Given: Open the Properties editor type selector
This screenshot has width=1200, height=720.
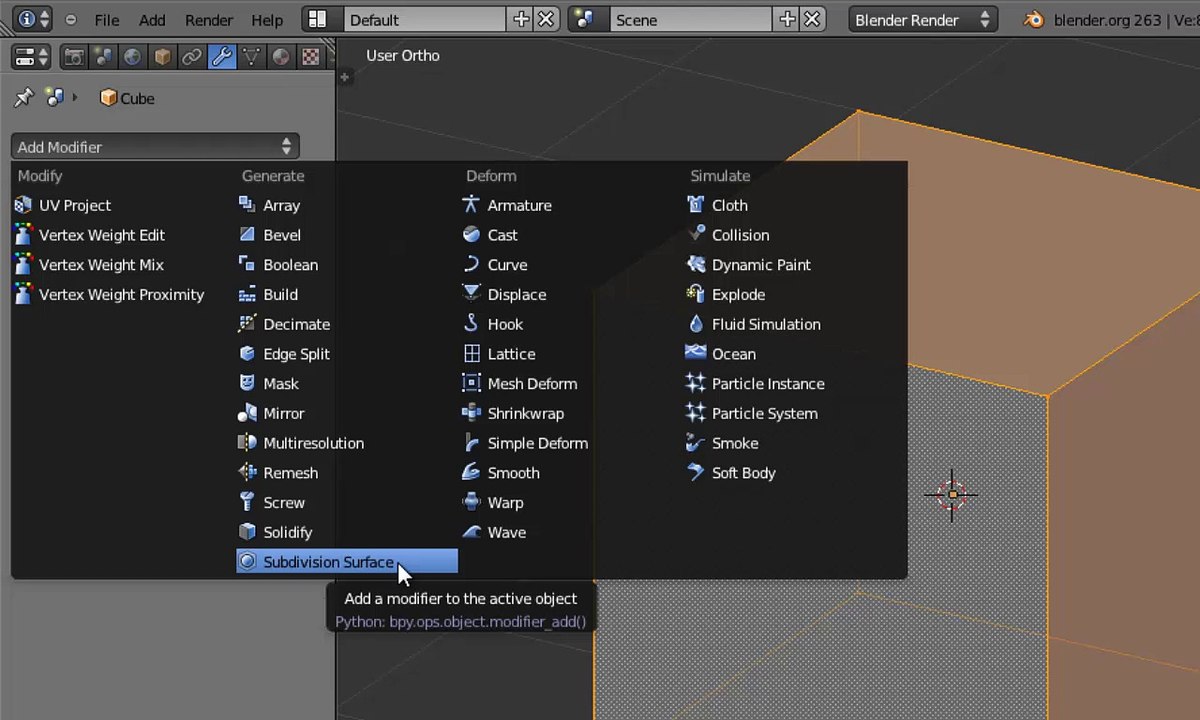Looking at the screenshot, I should coord(32,57).
